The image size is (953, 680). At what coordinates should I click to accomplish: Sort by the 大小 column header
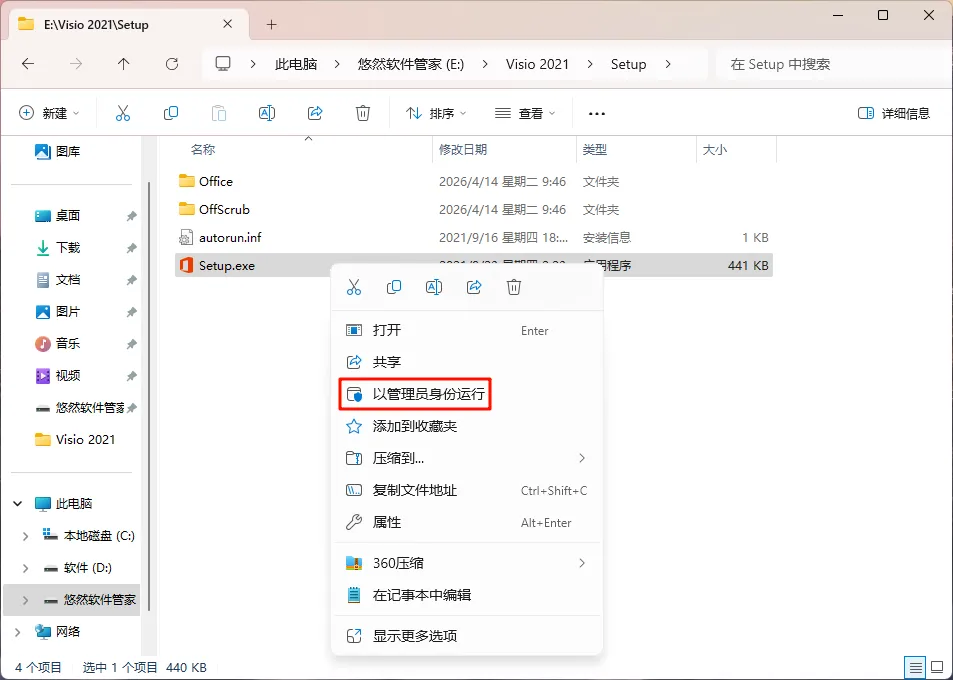[x=715, y=149]
